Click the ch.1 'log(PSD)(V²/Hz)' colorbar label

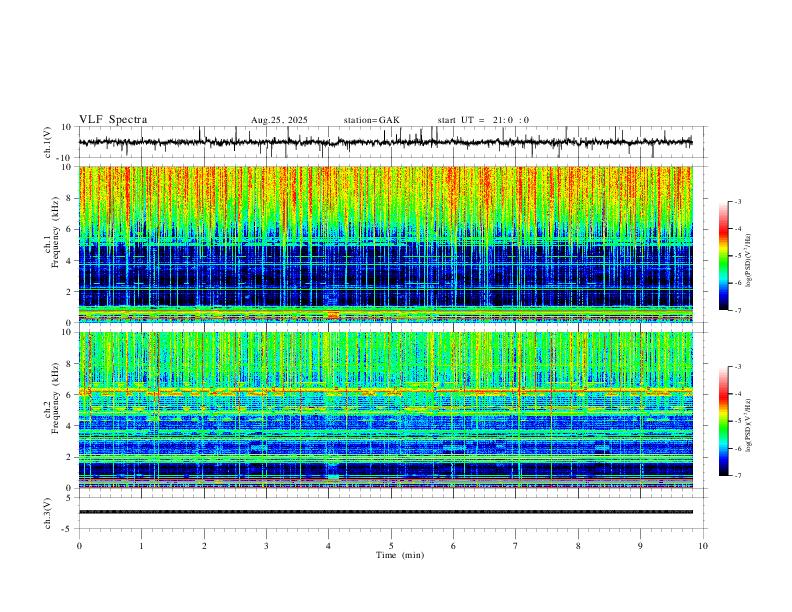(x=748, y=261)
